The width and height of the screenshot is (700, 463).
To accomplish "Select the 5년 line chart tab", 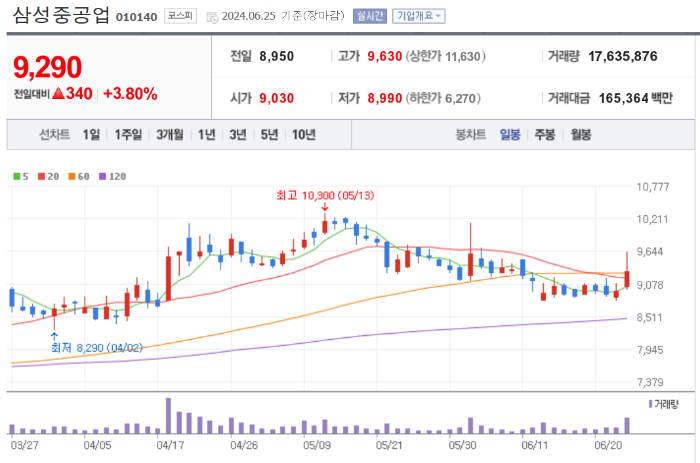I will point(269,134).
